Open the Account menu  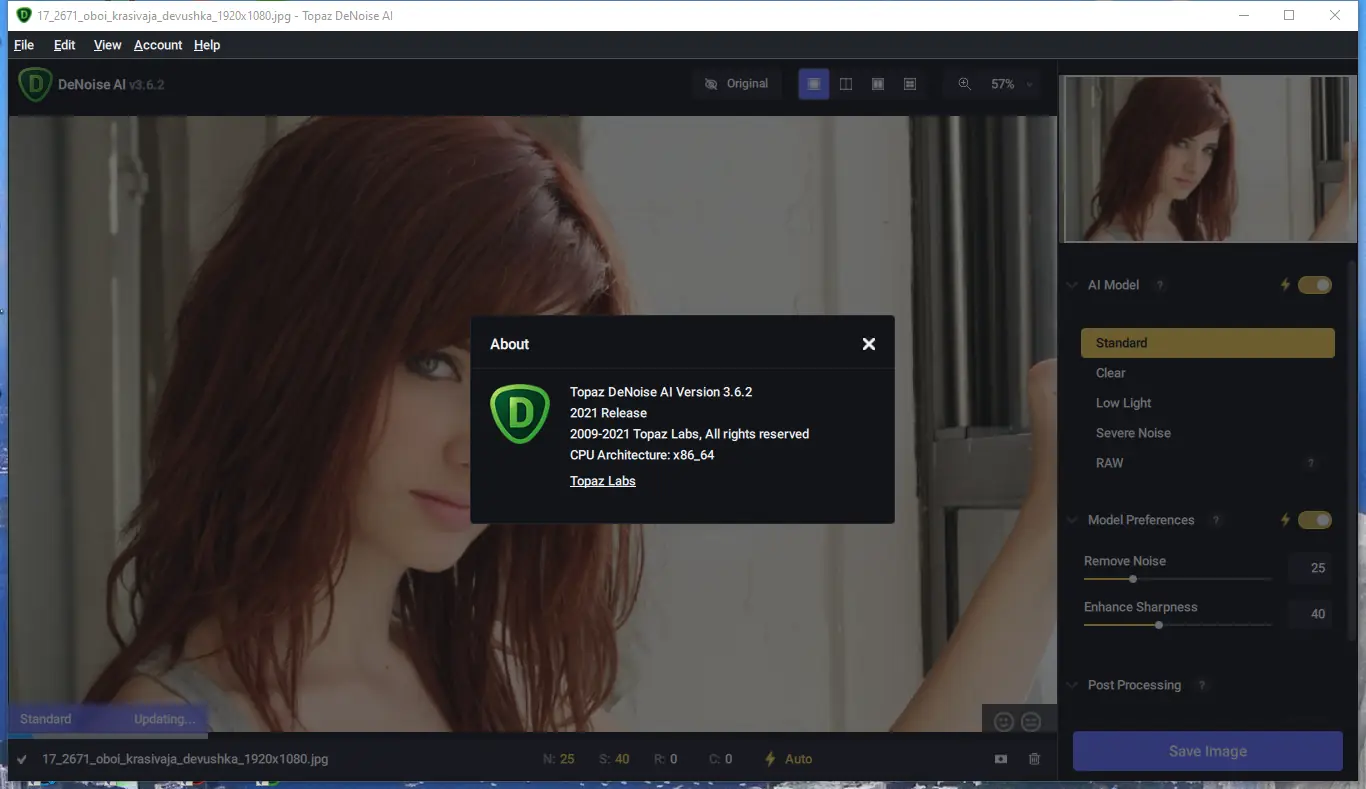pyautogui.click(x=157, y=45)
